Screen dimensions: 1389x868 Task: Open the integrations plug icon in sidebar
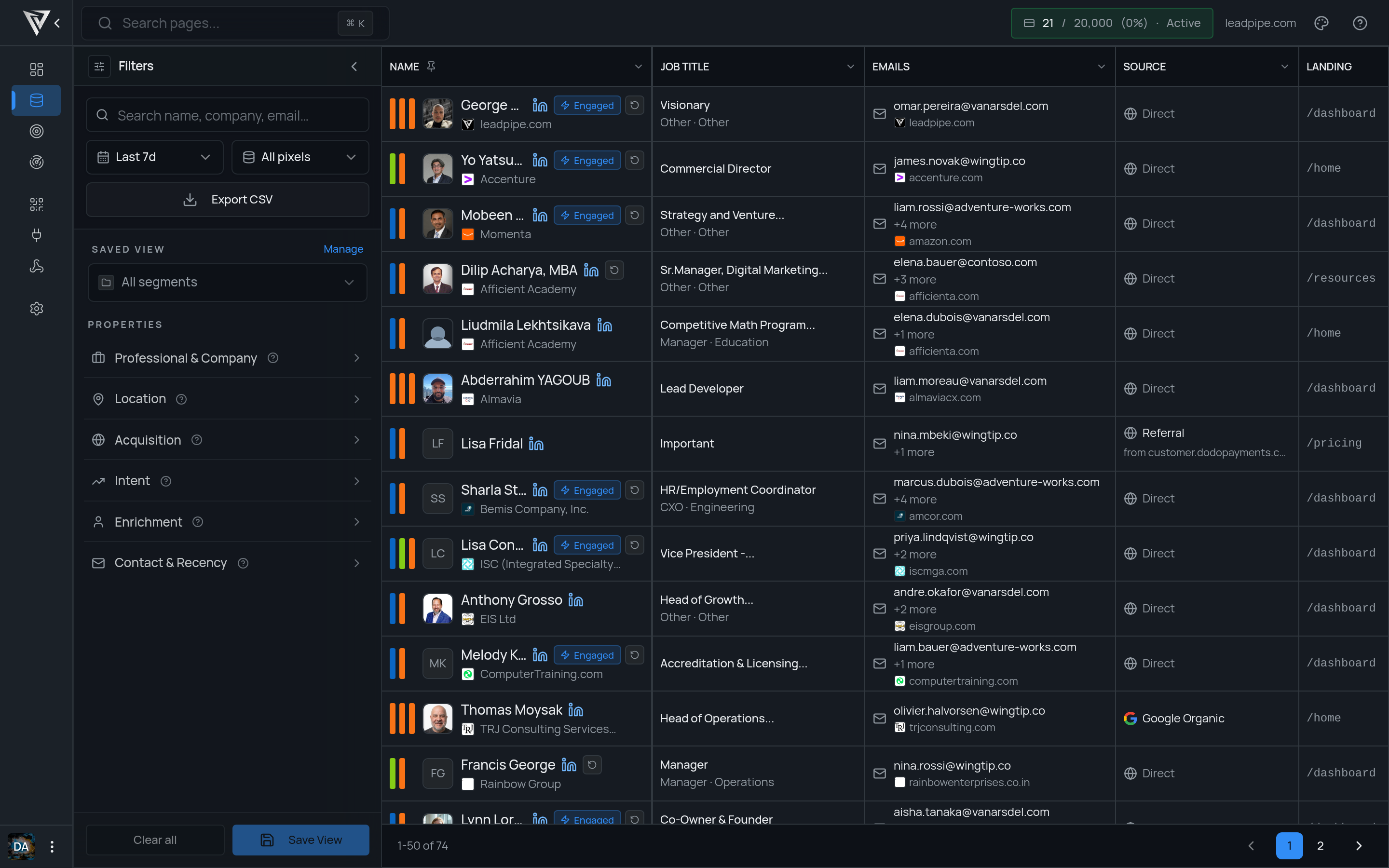(x=36, y=235)
